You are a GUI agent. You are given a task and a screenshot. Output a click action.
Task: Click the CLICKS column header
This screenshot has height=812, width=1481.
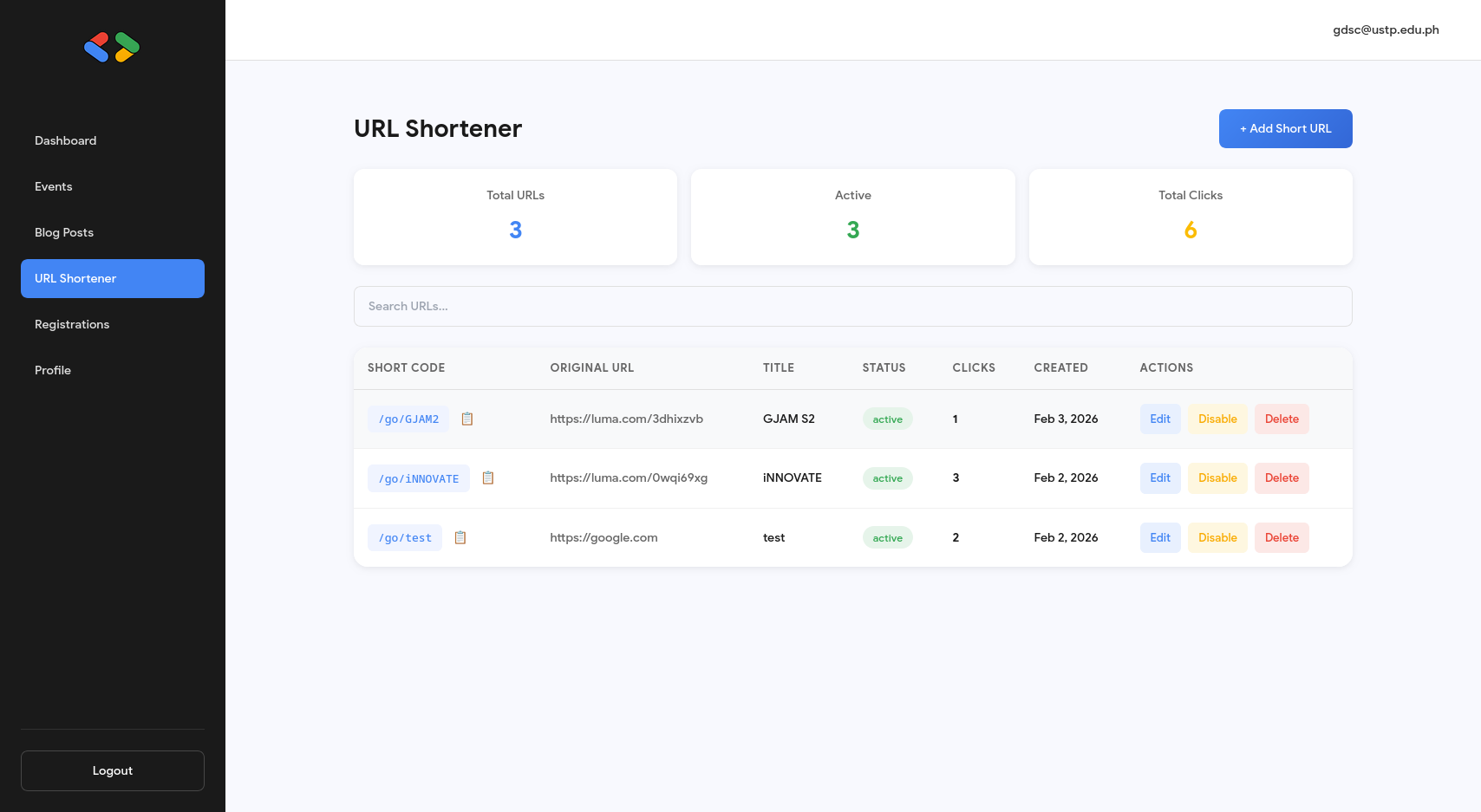pyautogui.click(x=974, y=367)
